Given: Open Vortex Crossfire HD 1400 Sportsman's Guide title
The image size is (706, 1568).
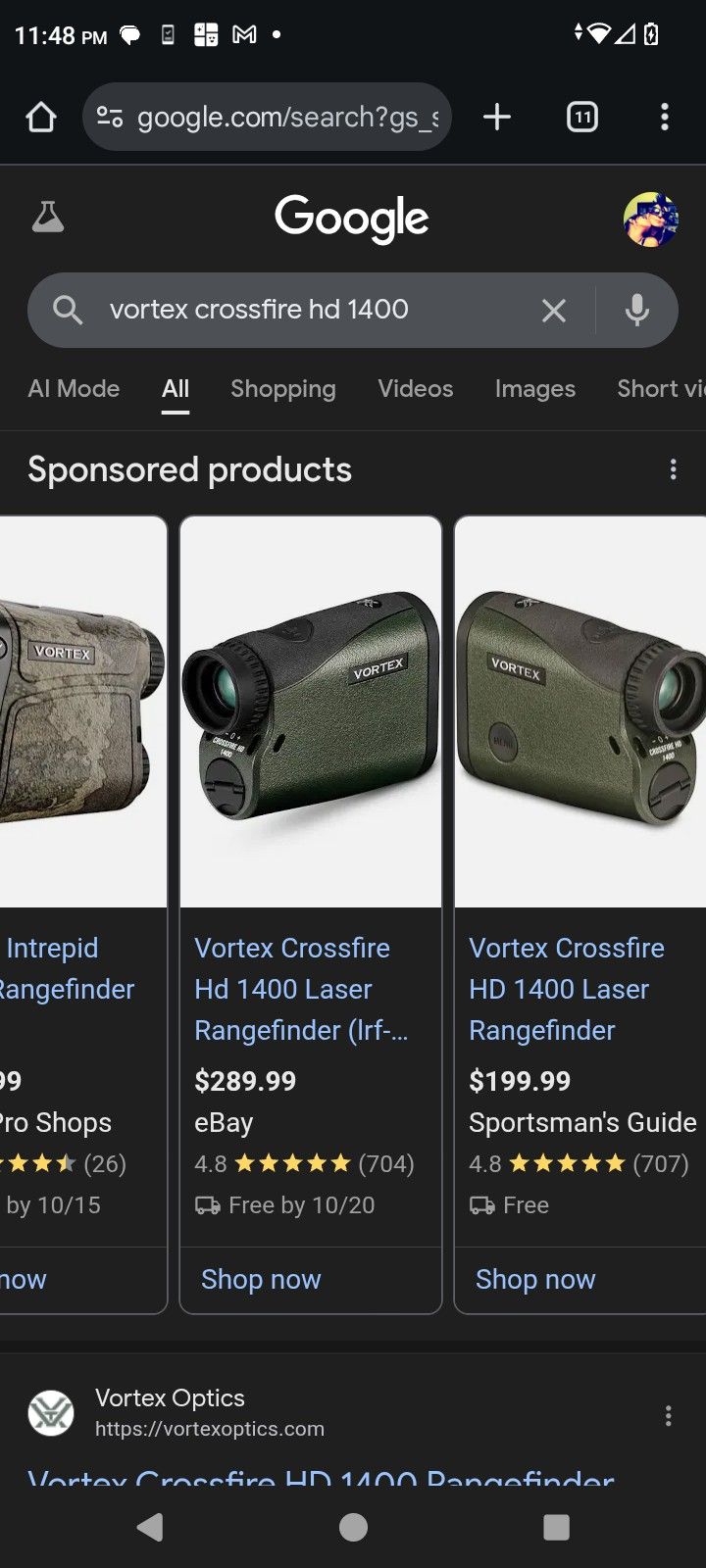Looking at the screenshot, I should click(567, 989).
